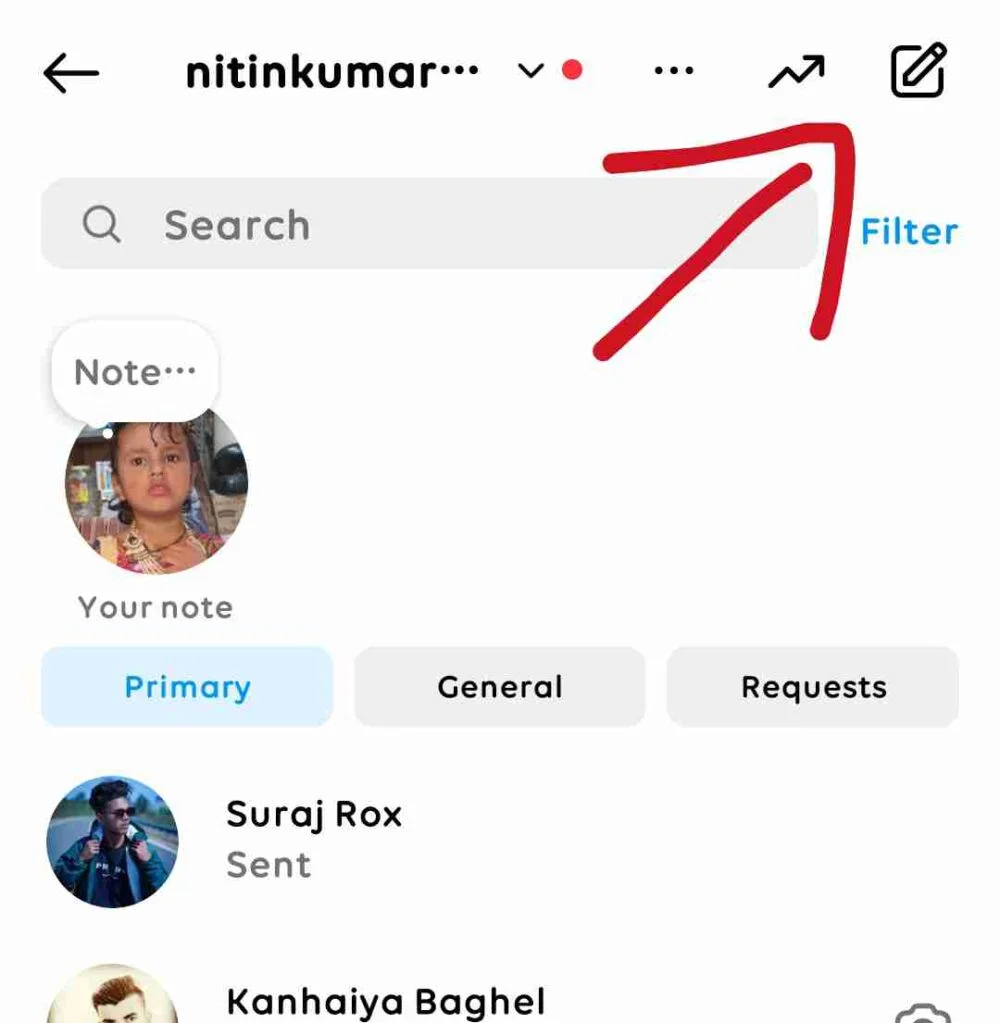Switch to the Primary tab
Screen dimensions: 1000x1023
187,687
